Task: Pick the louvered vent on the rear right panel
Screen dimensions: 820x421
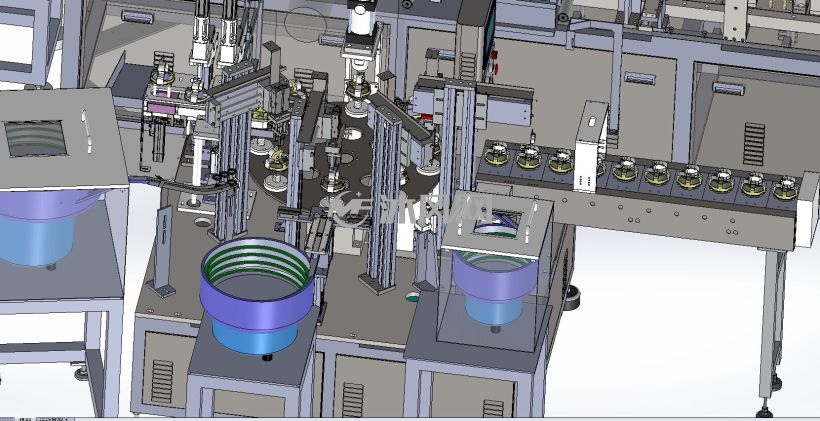Action: coord(754,144)
